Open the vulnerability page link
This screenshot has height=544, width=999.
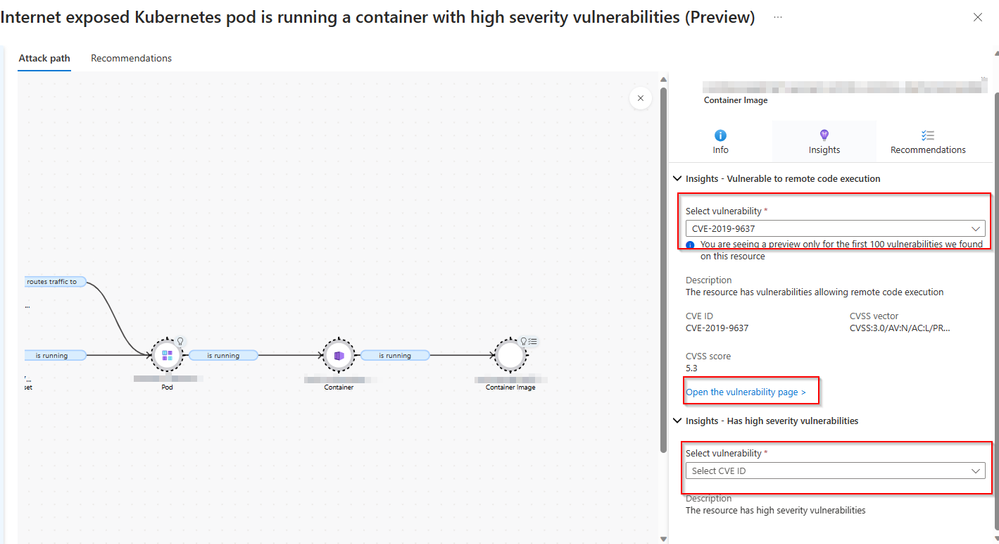(x=745, y=392)
